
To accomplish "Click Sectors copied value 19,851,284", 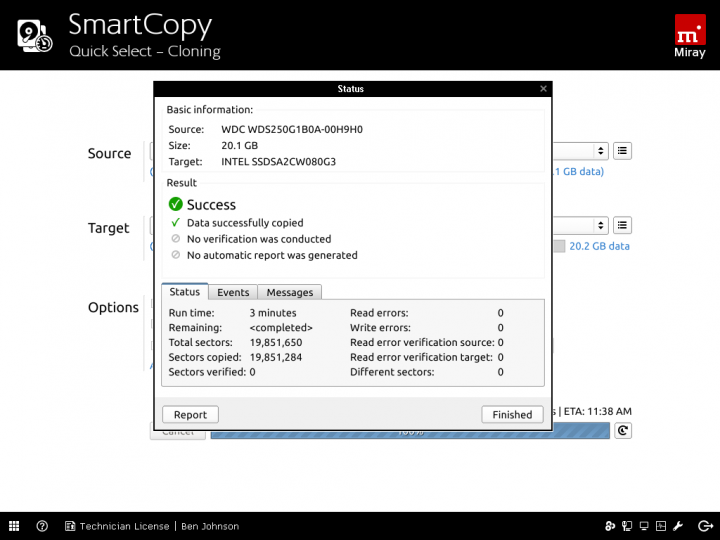I will [x=276, y=357].
